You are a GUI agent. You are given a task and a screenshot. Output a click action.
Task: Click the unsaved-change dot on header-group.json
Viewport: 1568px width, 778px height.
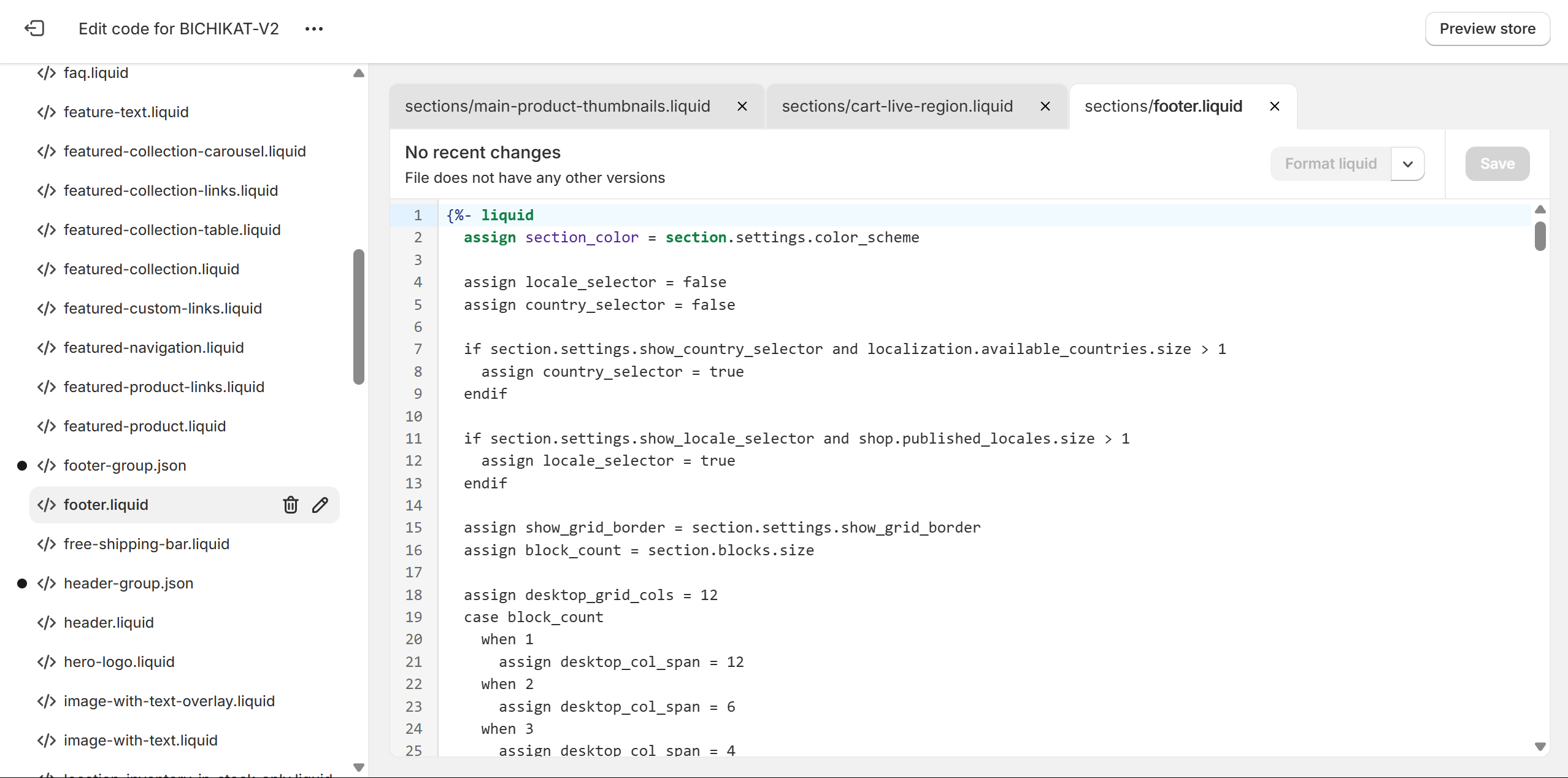click(x=23, y=583)
